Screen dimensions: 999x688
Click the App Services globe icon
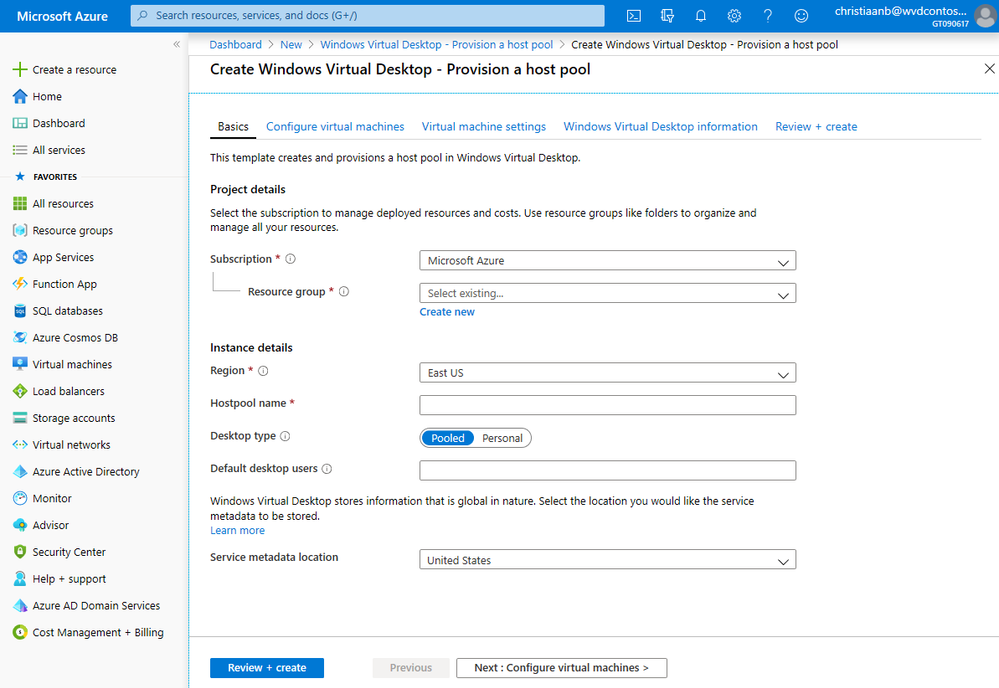(x=20, y=257)
